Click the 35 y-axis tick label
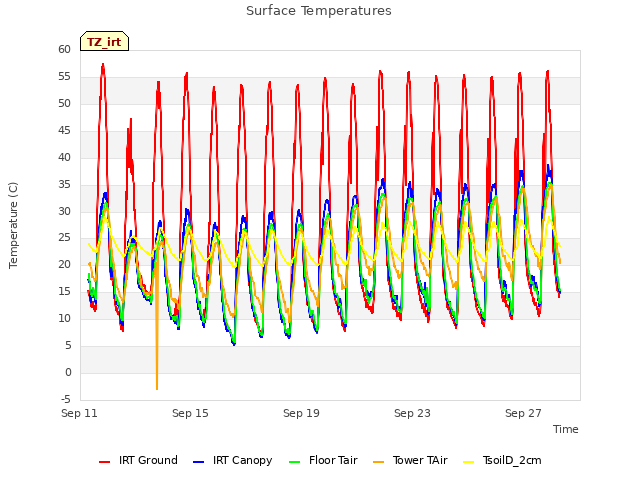 pyautogui.click(x=64, y=184)
